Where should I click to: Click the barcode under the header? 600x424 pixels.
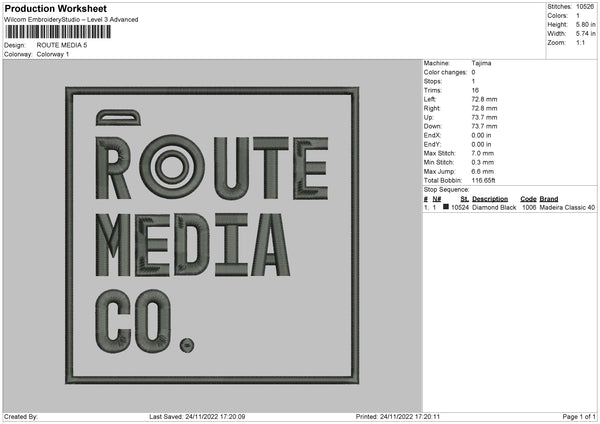(x=58, y=32)
